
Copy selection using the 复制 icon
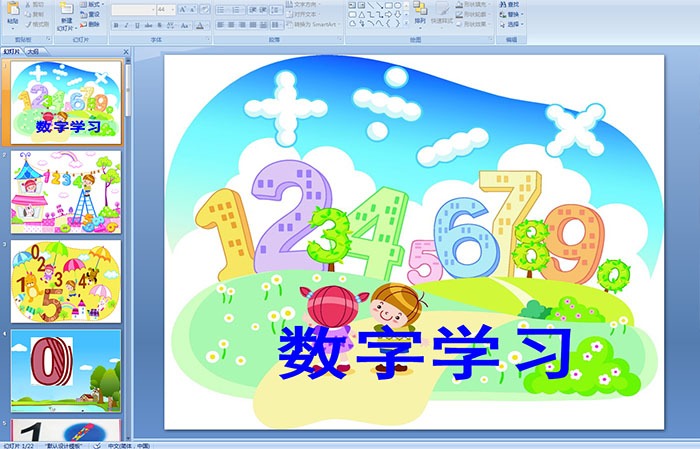(35, 15)
